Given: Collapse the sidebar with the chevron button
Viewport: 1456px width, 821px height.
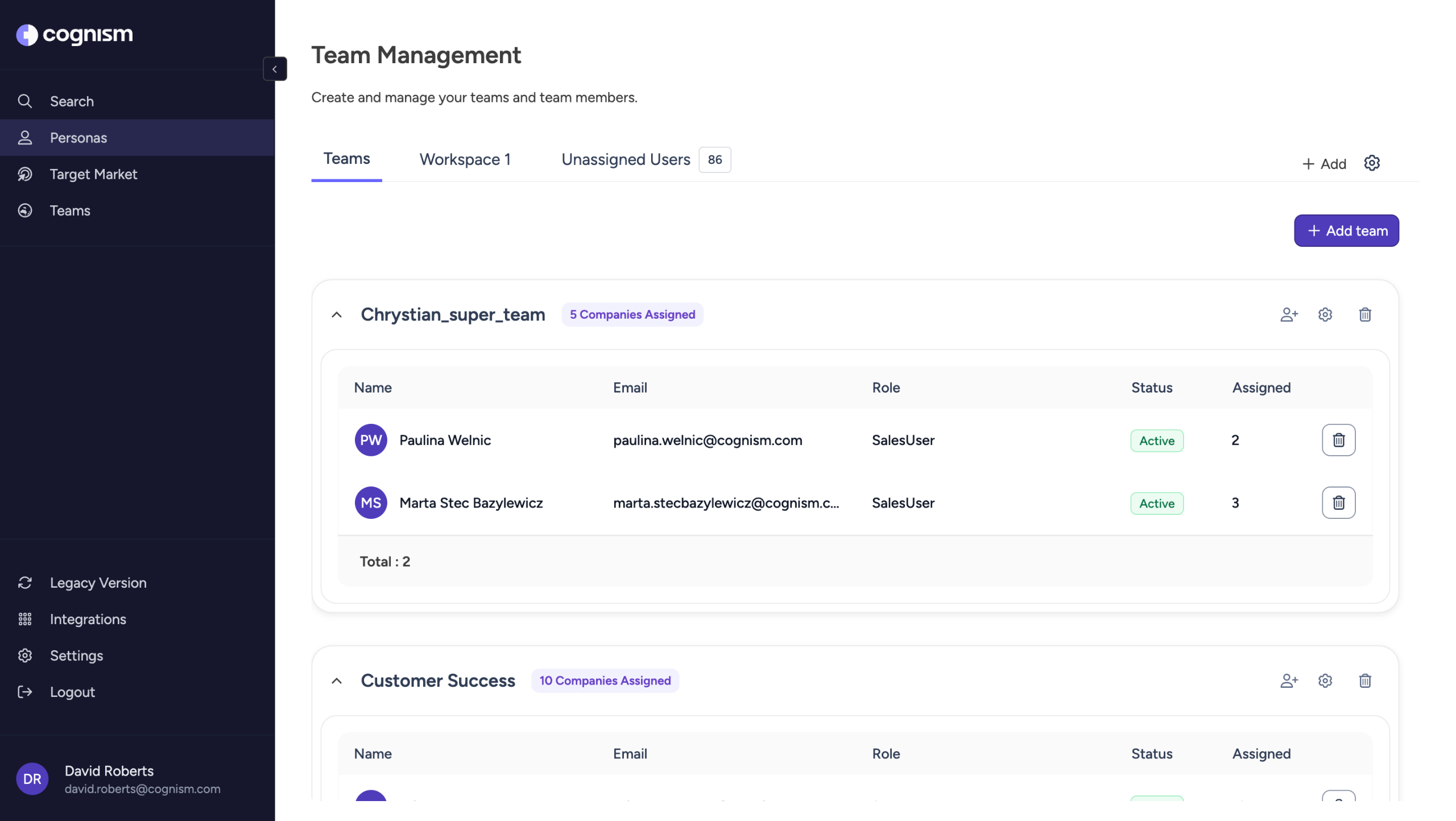Looking at the screenshot, I should 275,69.
